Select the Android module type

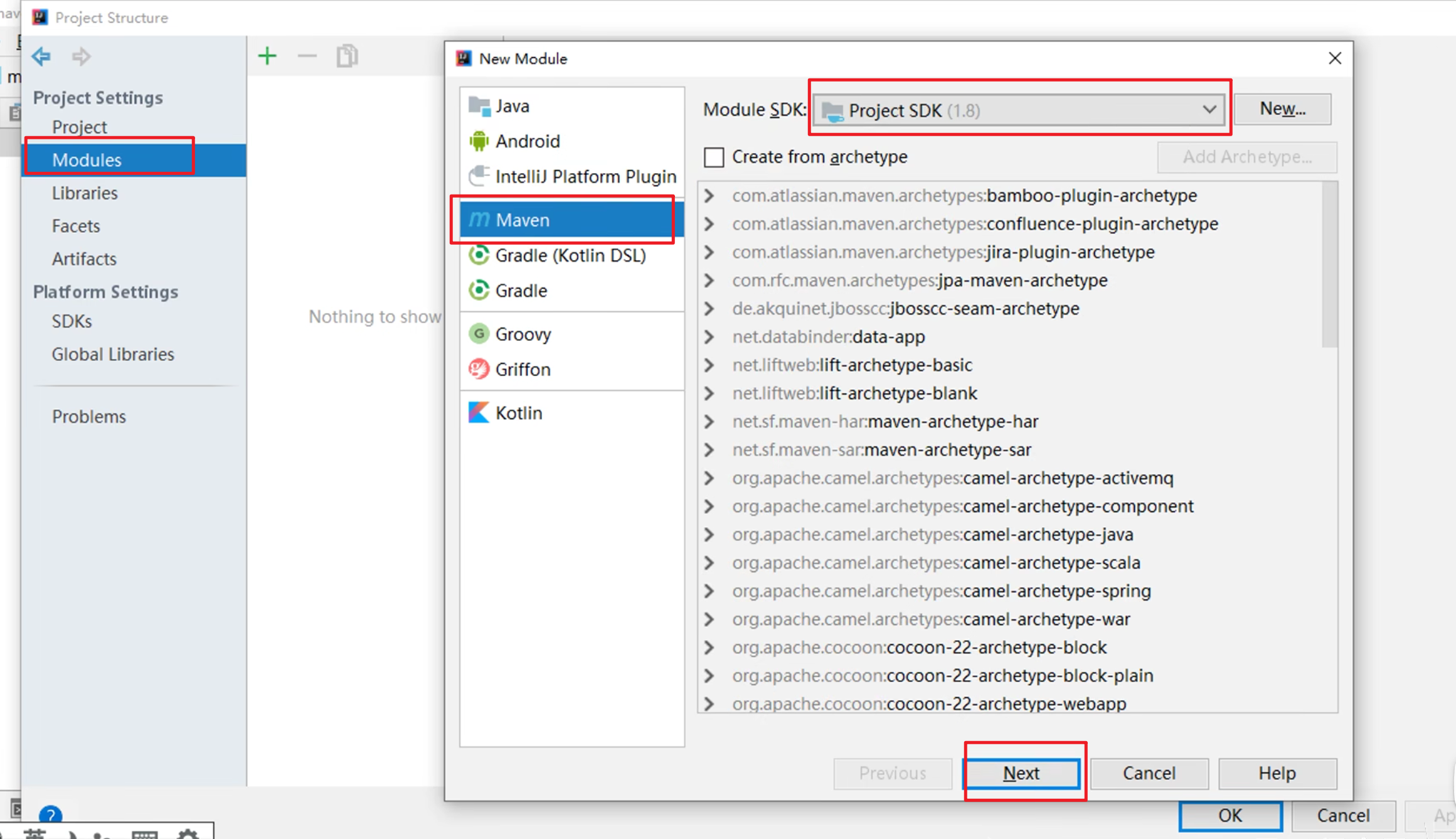point(527,141)
